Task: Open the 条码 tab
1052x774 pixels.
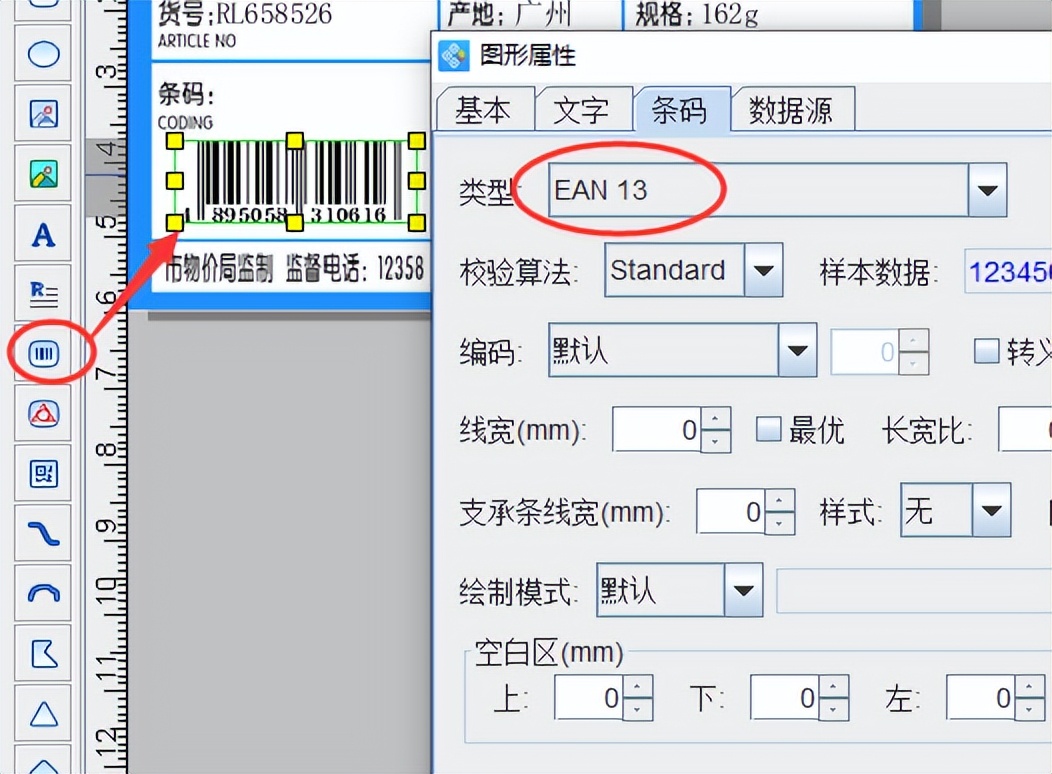Action: point(680,109)
